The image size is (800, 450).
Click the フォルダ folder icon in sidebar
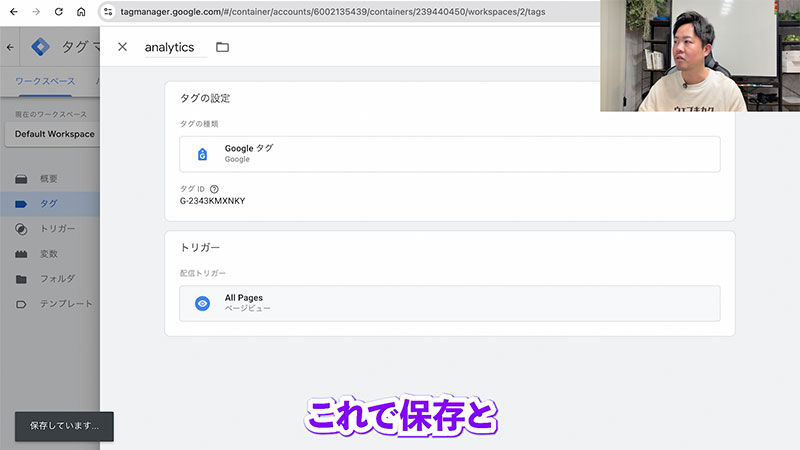[21, 279]
